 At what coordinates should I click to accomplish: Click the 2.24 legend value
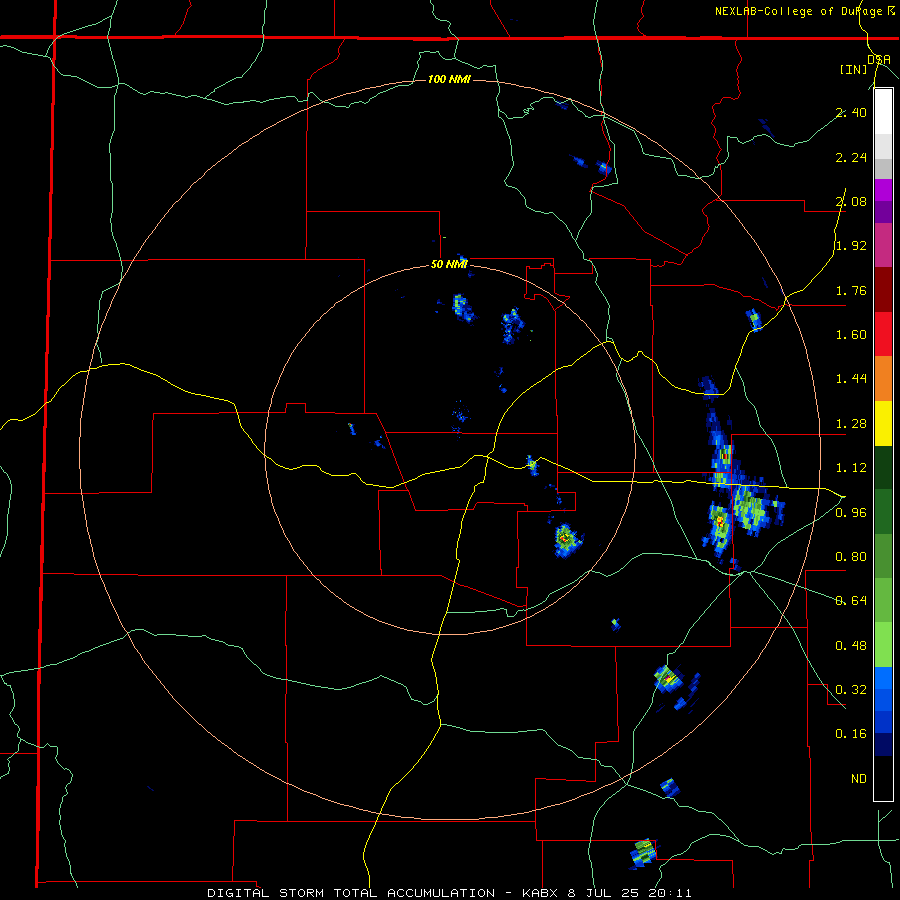[x=851, y=157]
